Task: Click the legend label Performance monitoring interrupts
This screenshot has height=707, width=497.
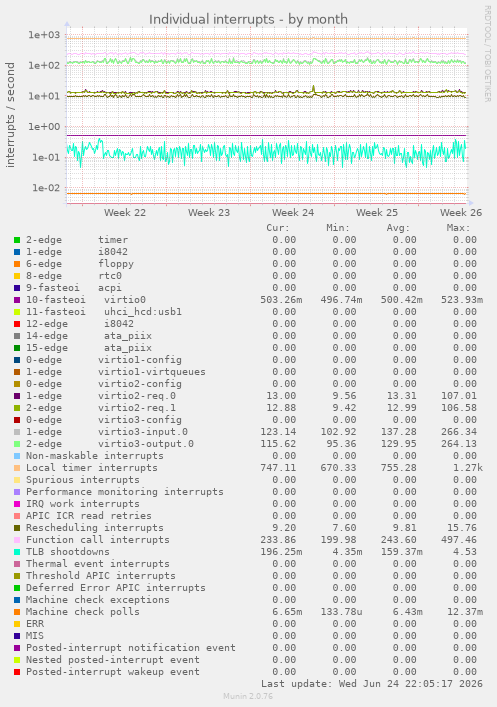Action: [x=125, y=492]
